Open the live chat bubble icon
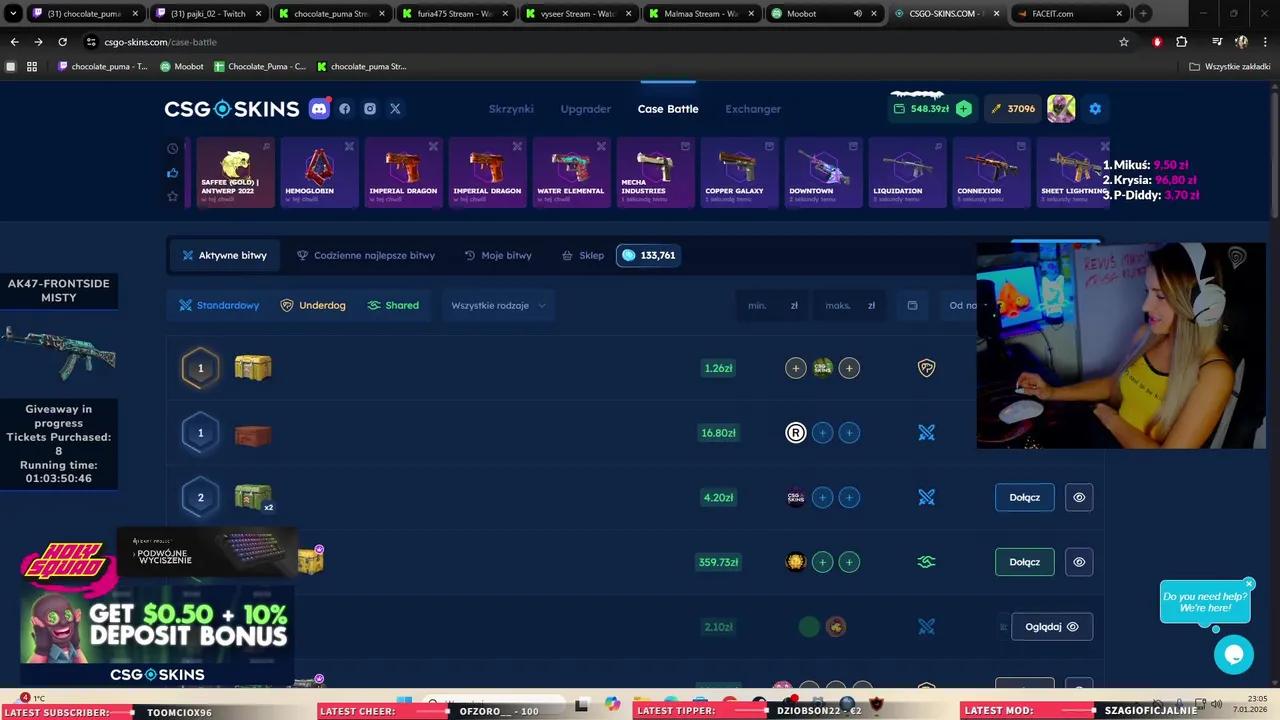Screen dimensions: 1280x720 pyautogui.click(x=1234, y=655)
